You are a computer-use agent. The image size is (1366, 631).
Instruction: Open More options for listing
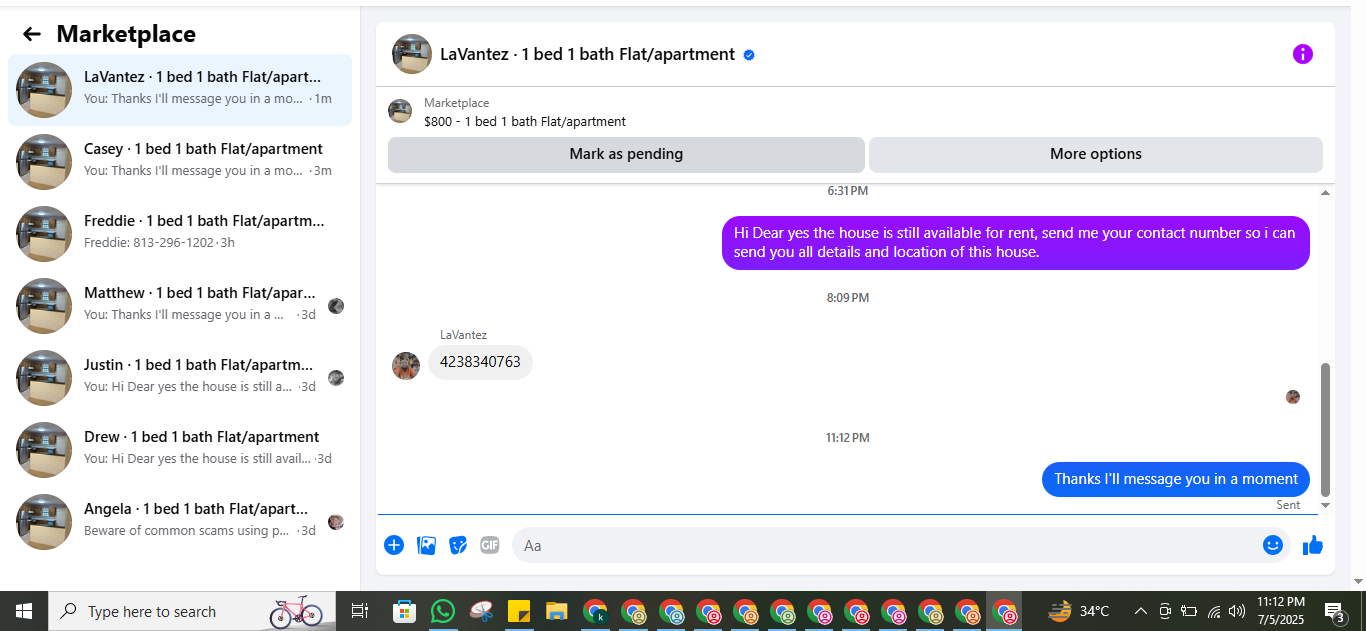coord(1096,154)
